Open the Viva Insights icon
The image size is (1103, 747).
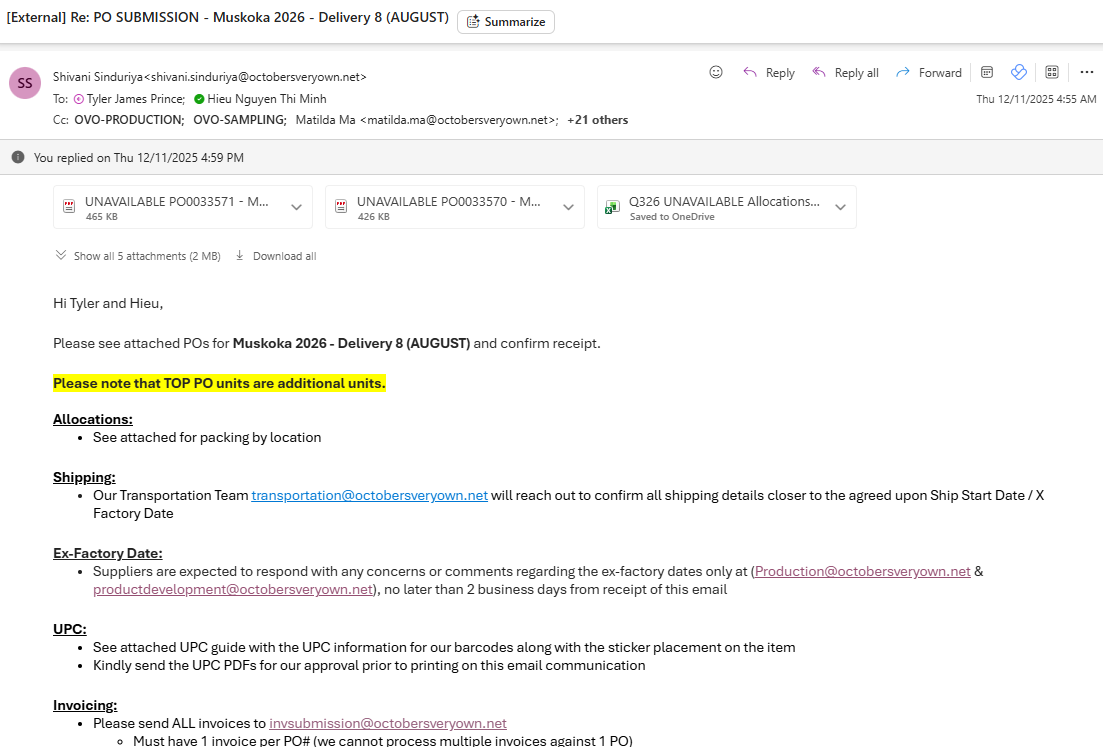(1019, 72)
